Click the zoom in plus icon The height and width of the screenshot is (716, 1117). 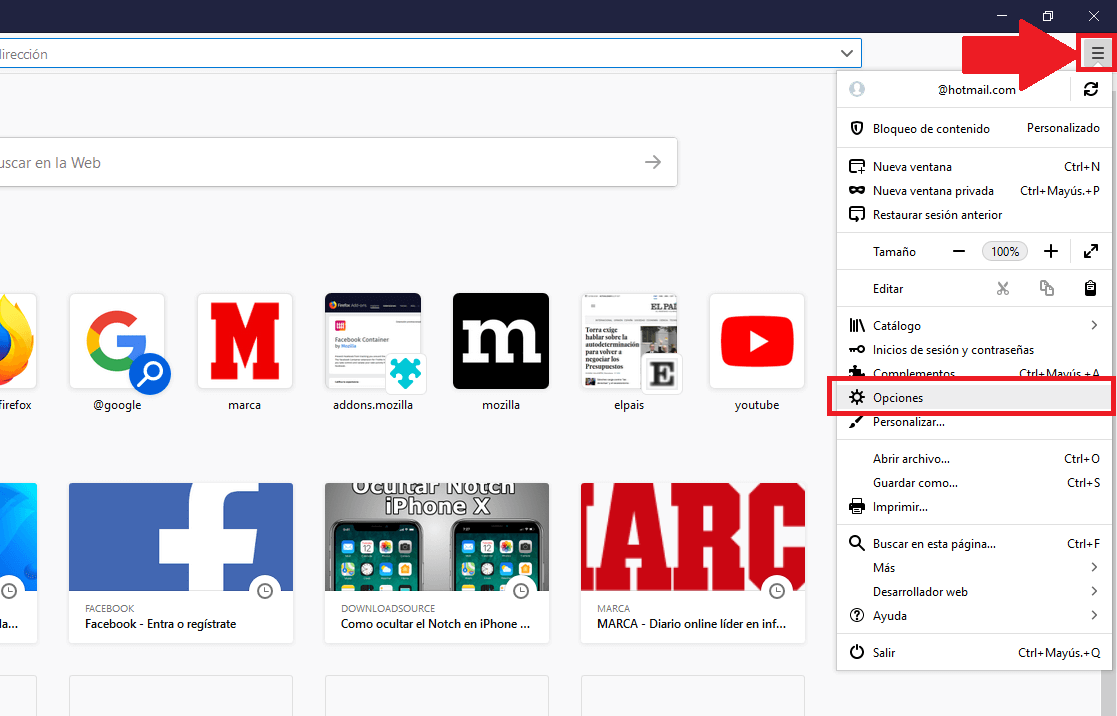click(1051, 251)
